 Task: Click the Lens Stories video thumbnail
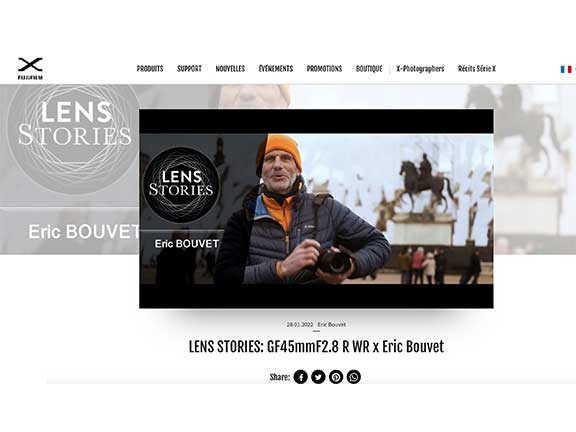[x=316, y=208]
